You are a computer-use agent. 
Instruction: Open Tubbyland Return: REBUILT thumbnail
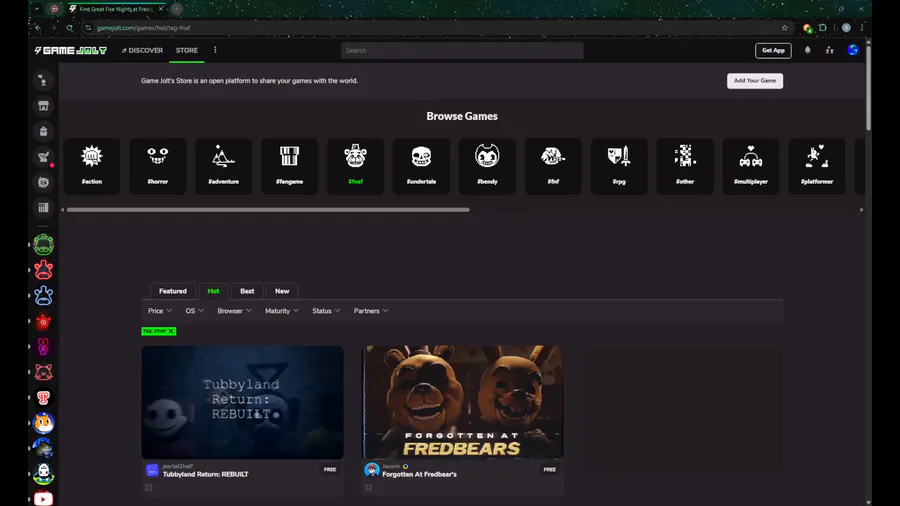click(x=243, y=402)
